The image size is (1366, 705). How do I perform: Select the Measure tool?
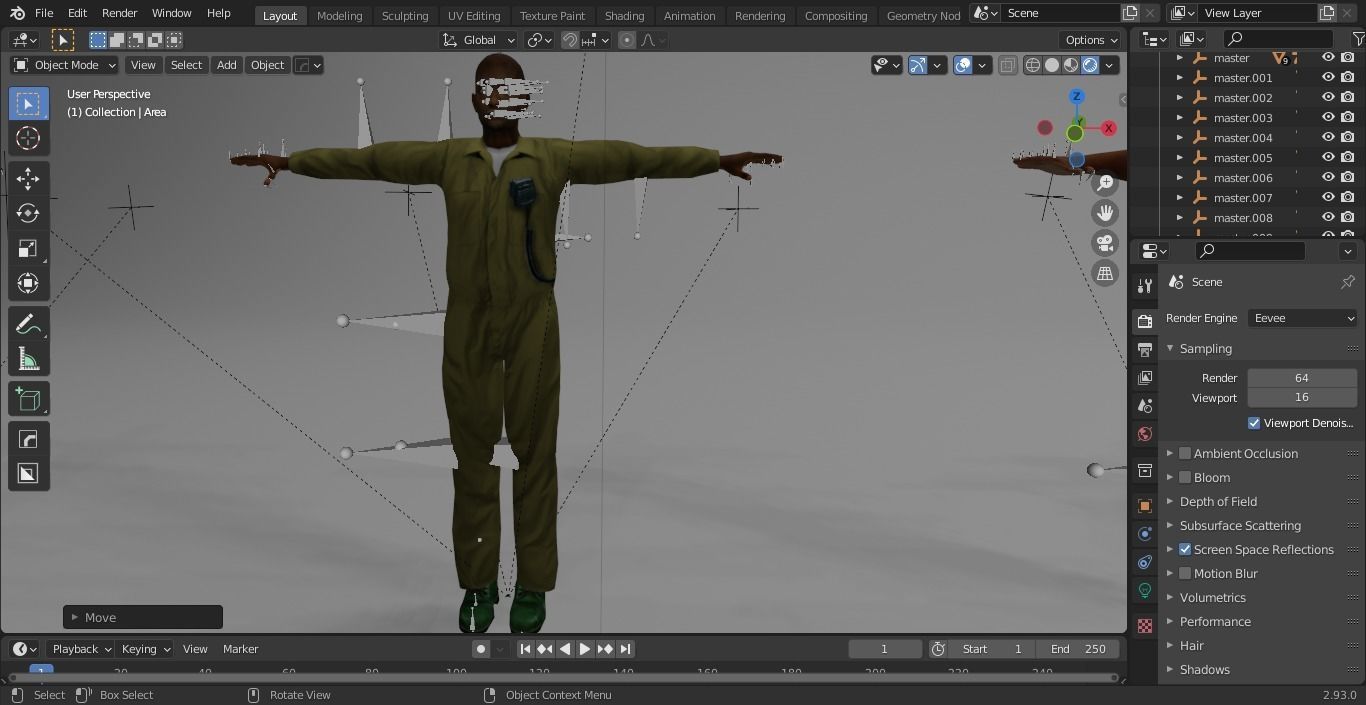coord(28,359)
